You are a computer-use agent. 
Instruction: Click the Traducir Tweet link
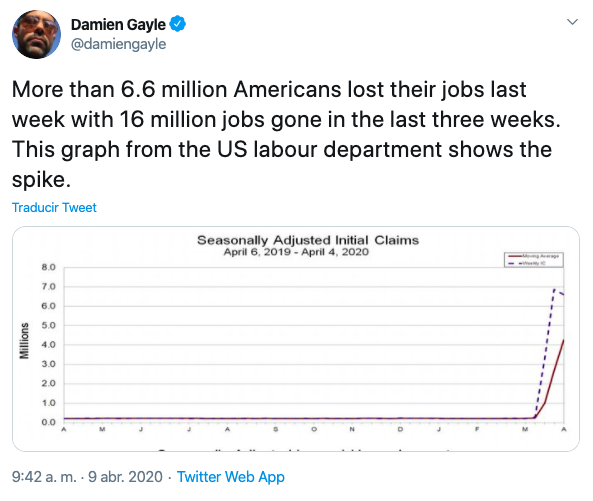[54, 208]
